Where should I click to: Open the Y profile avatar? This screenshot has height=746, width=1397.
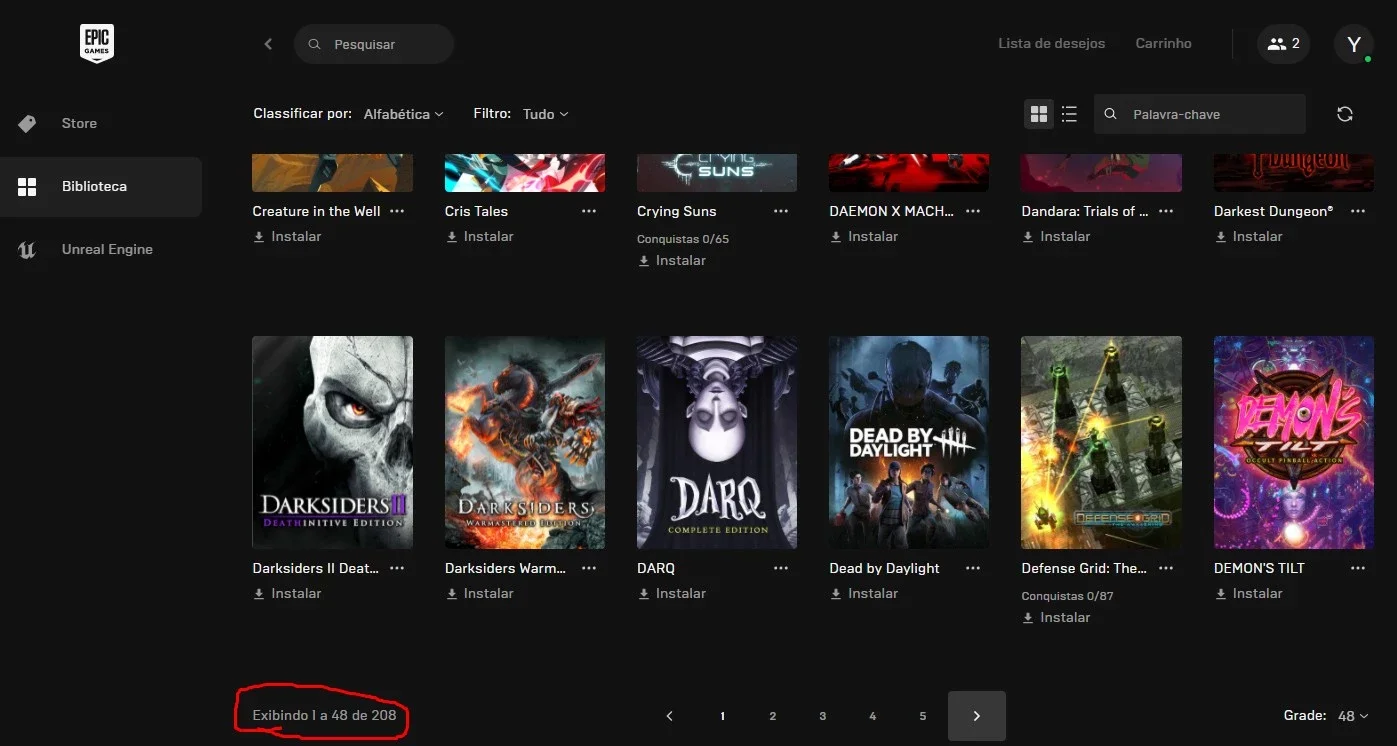click(1354, 44)
